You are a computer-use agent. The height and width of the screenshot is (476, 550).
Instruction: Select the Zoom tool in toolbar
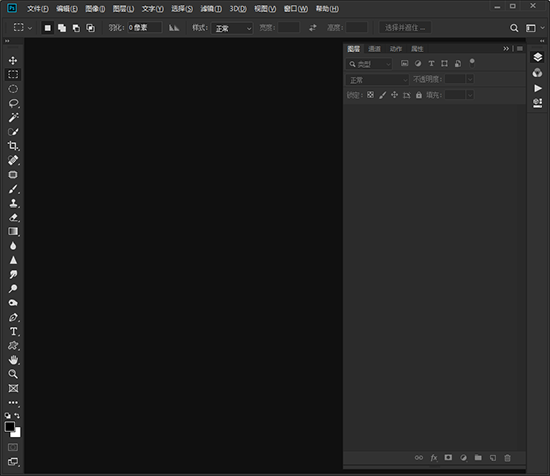pyautogui.click(x=13, y=374)
